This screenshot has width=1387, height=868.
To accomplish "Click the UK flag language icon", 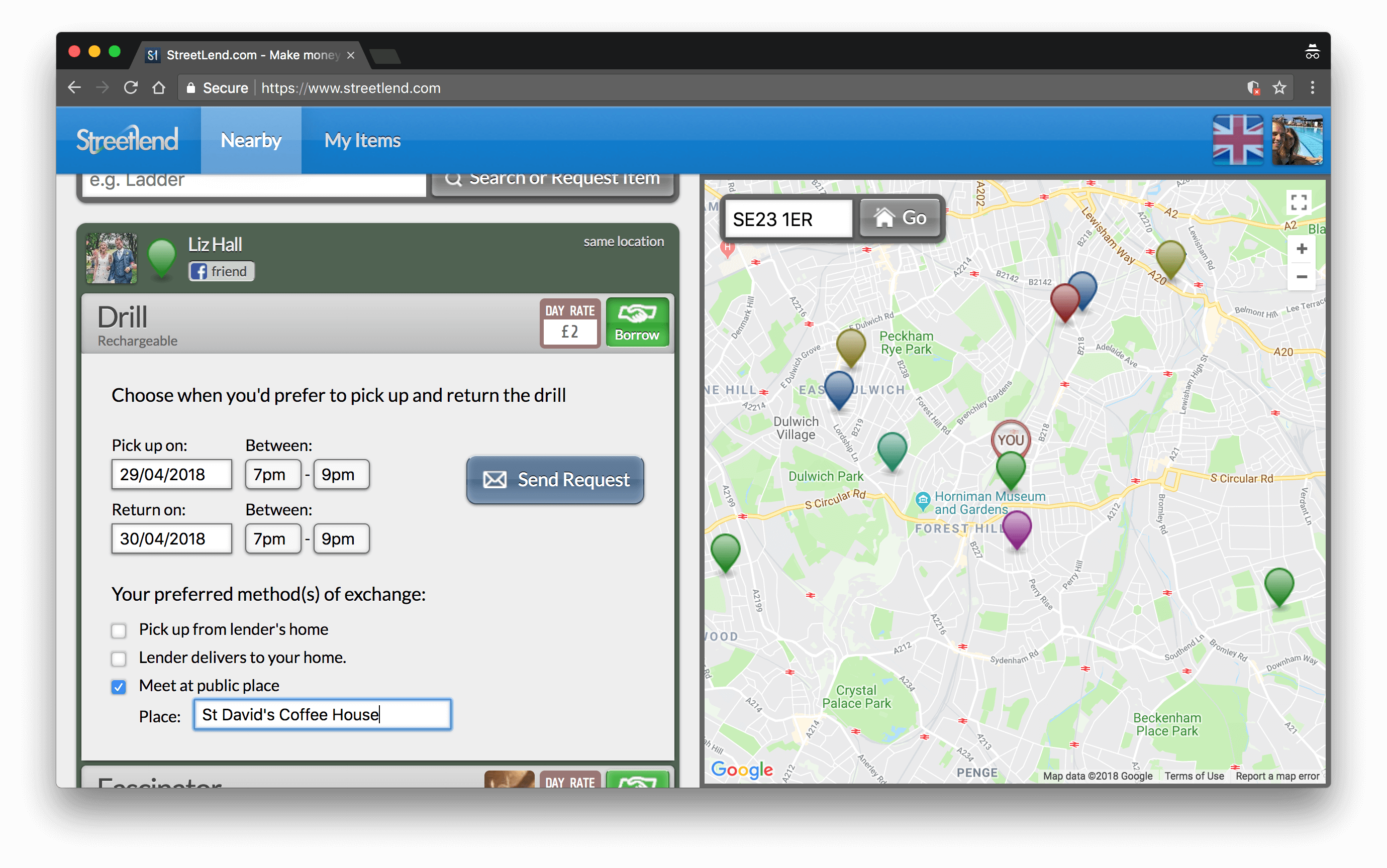I will point(1238,140).
